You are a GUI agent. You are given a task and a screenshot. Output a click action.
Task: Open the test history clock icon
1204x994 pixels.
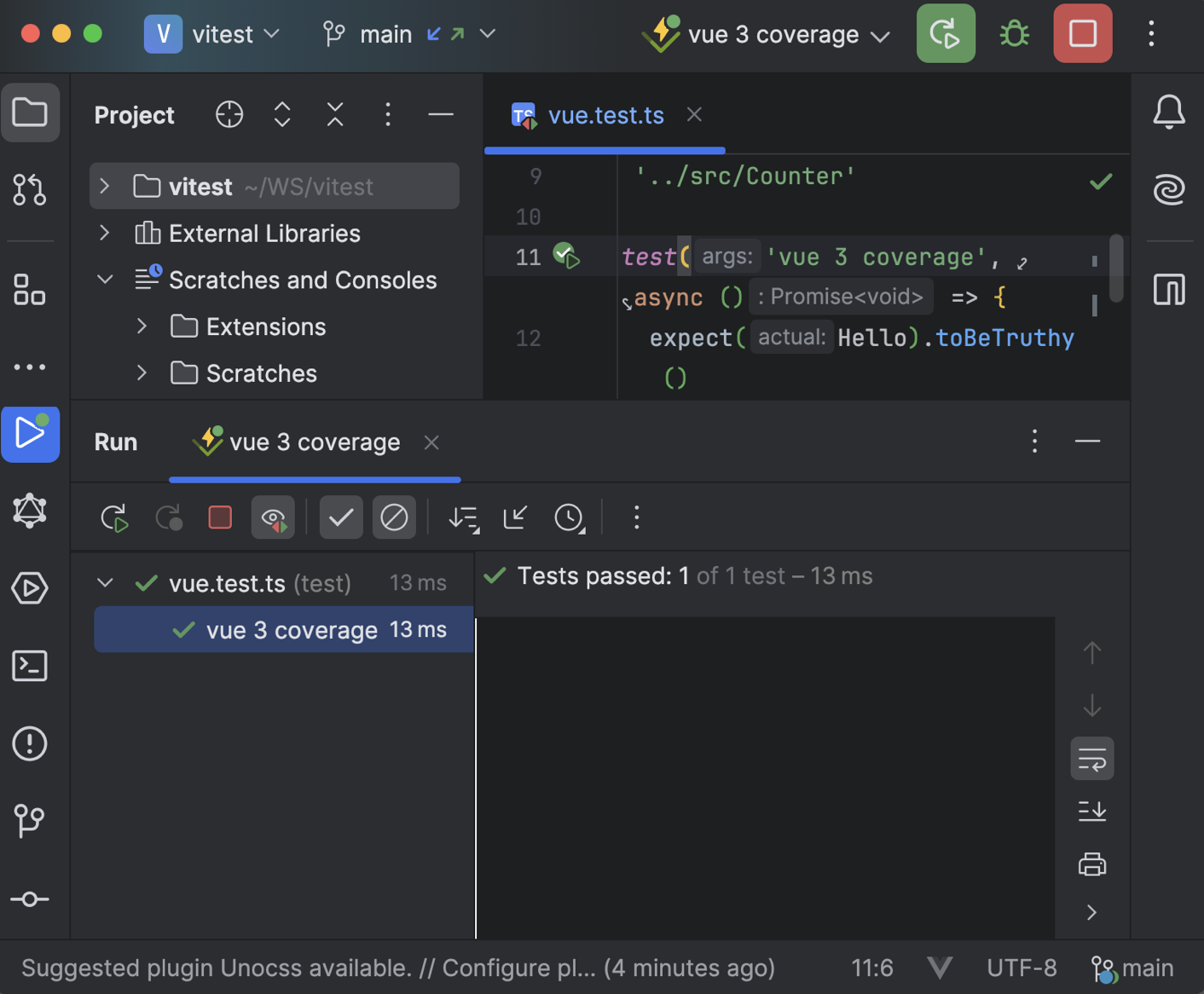click(x=567, y=517)
